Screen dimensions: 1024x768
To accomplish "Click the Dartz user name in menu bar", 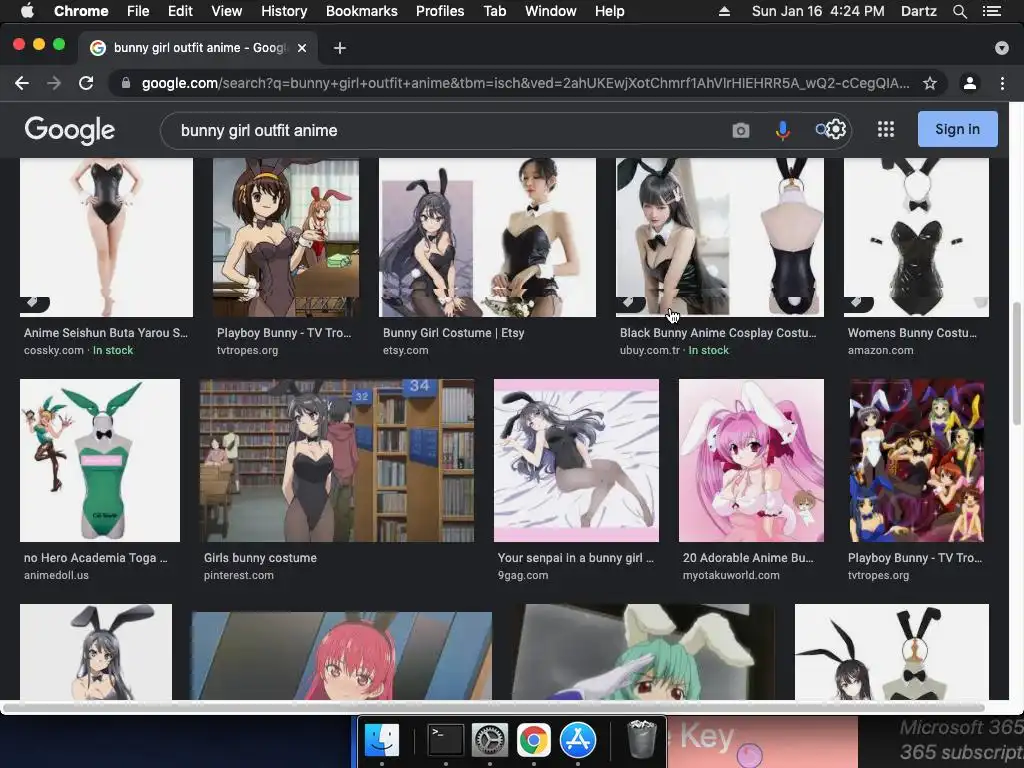I will (x=918, y=11).
